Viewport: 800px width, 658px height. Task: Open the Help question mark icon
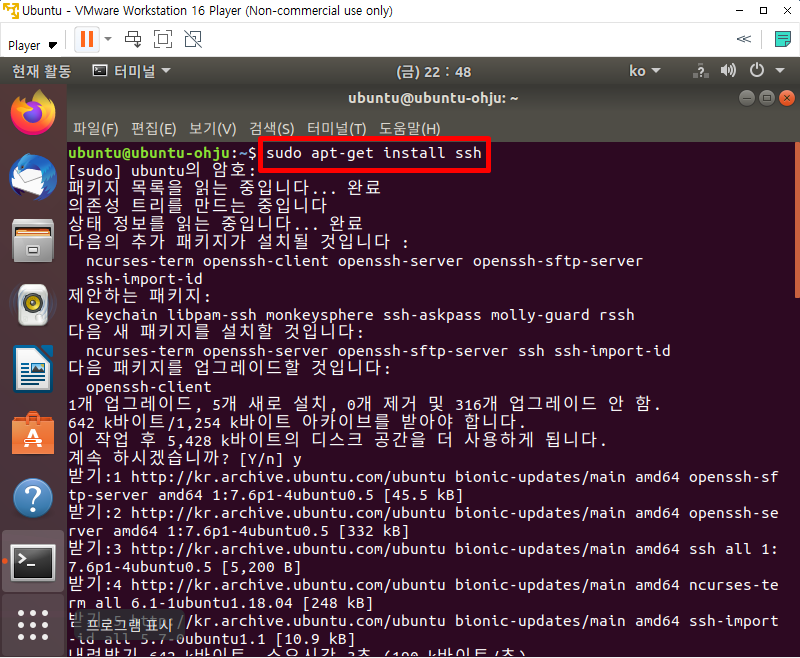click(33, 497)
